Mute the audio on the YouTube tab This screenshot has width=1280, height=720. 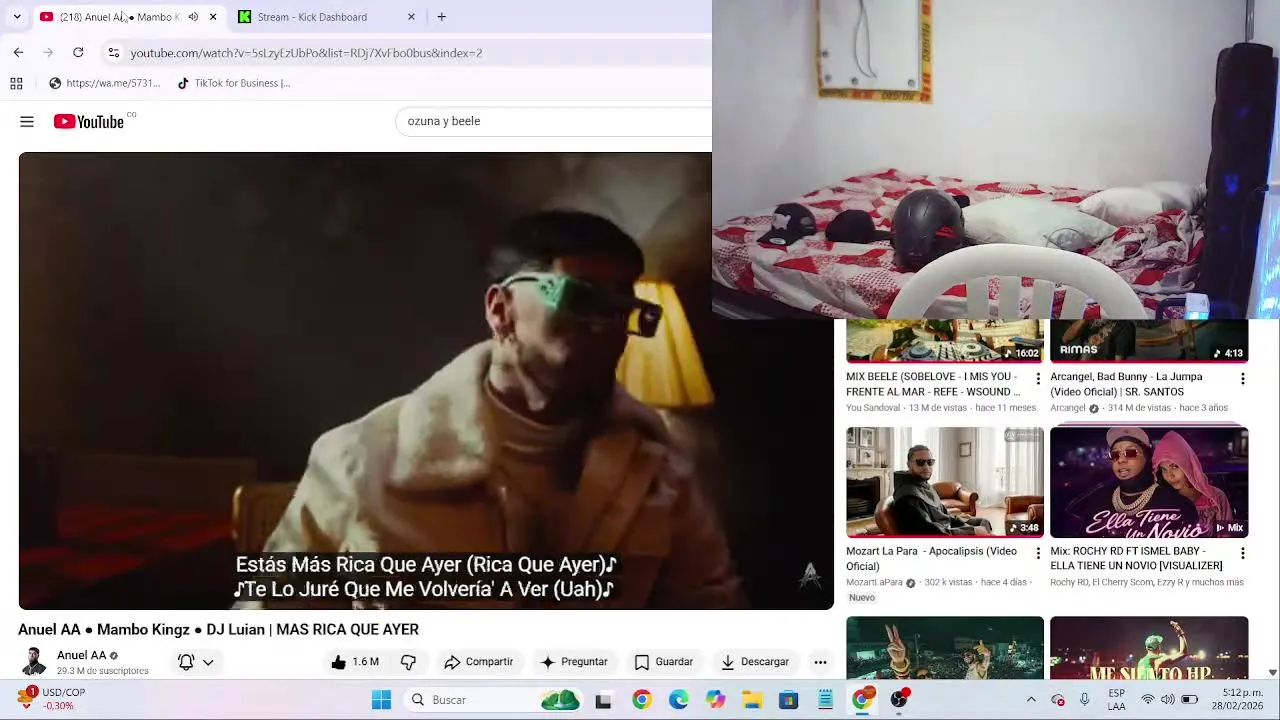[x=193, y=17]
